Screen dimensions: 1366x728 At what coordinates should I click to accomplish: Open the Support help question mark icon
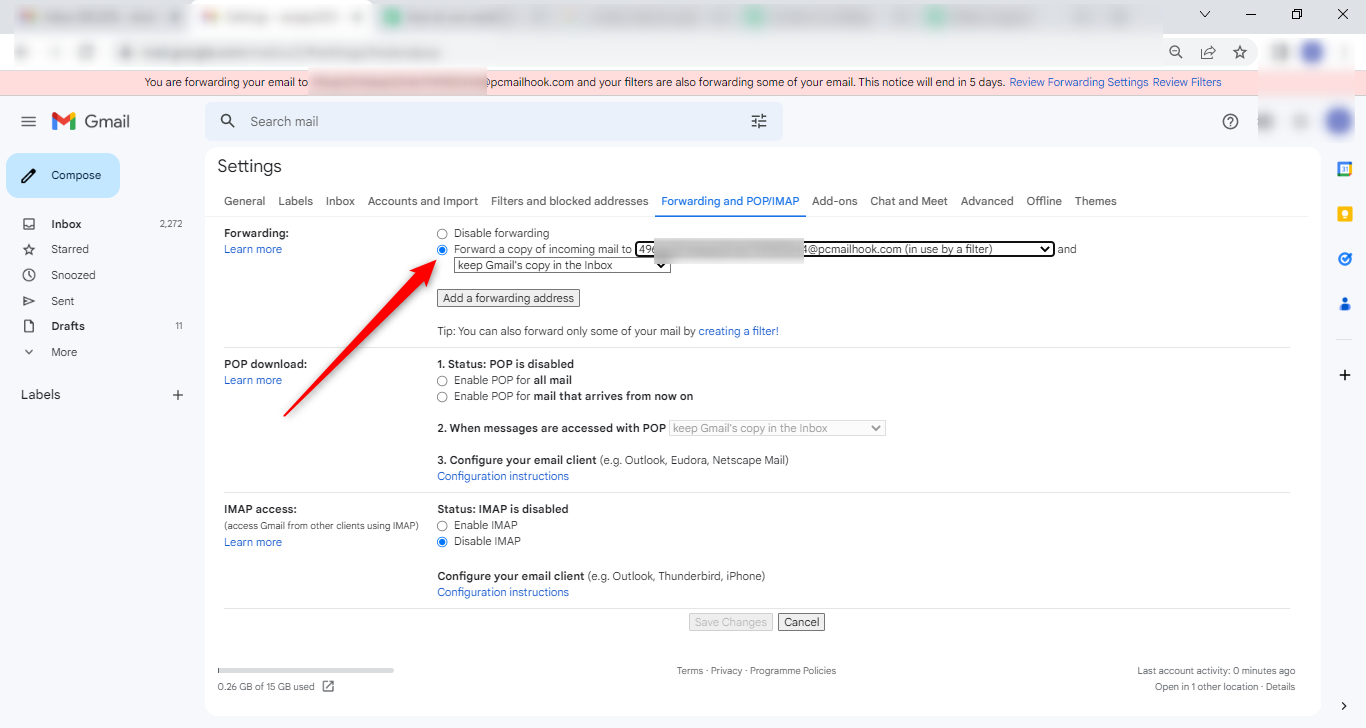coord(1230,121)
